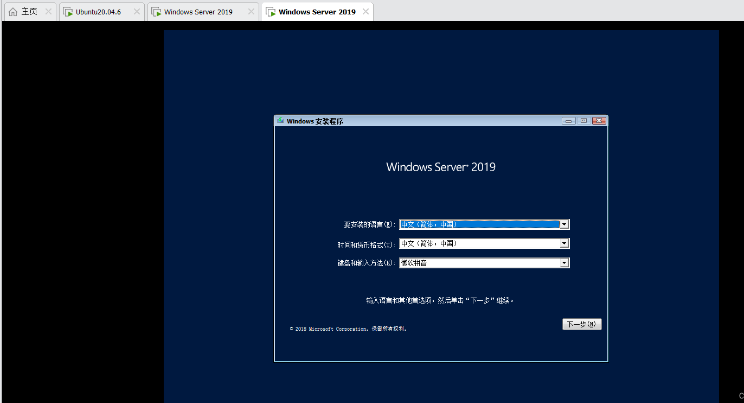Click the instruction text mentioning "下一步"
744x403 pixels.
click(440, 300)
